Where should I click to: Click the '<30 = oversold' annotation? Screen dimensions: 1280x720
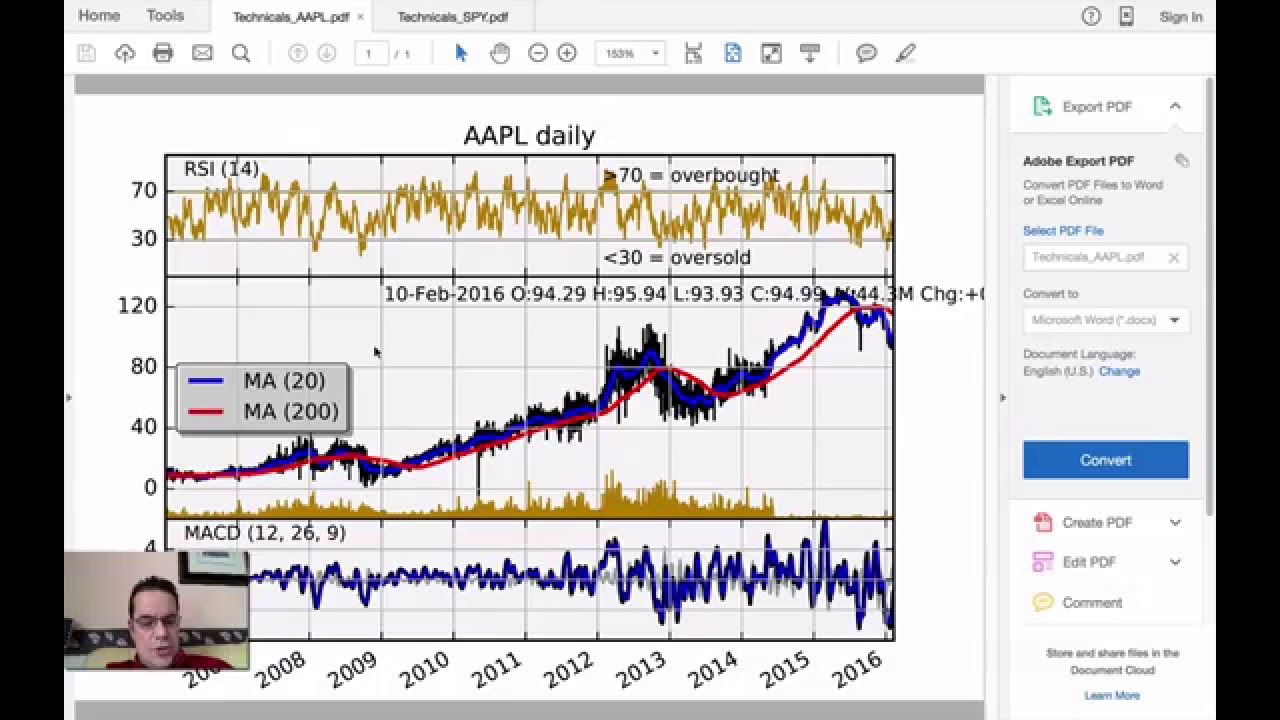coord(677,258)
